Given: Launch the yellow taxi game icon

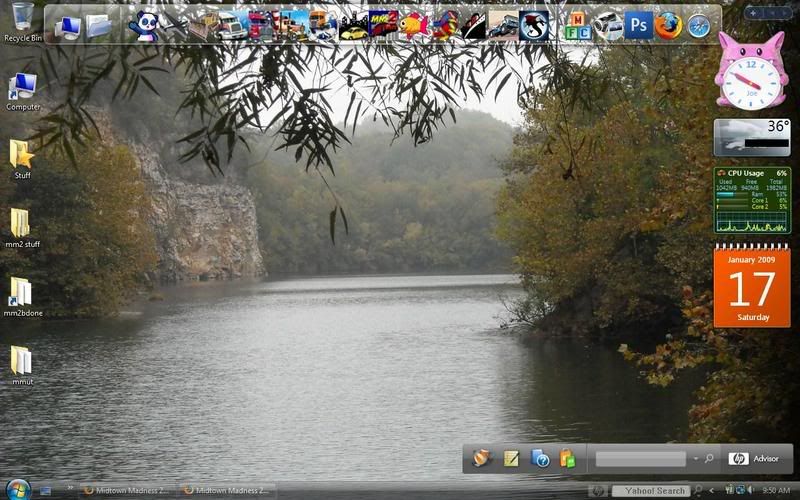Looking at the screenshot, I should [354, 26].
